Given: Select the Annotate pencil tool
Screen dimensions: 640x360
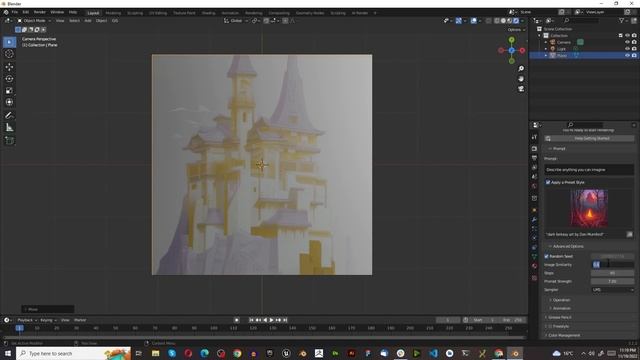Looking at the screenshot, I should [x=9, y=116].
